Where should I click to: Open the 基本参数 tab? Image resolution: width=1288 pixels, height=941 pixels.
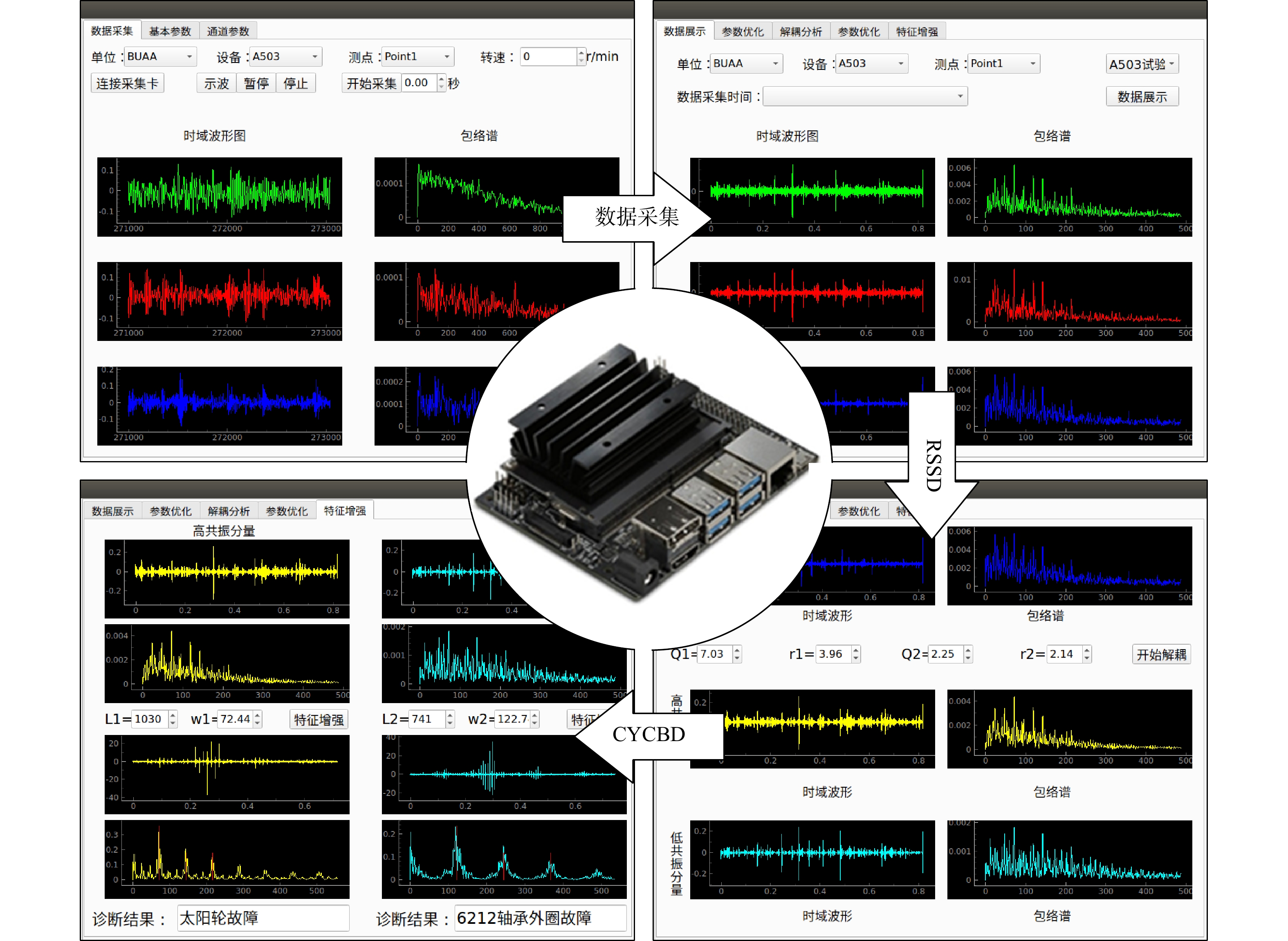click(170, 31)
